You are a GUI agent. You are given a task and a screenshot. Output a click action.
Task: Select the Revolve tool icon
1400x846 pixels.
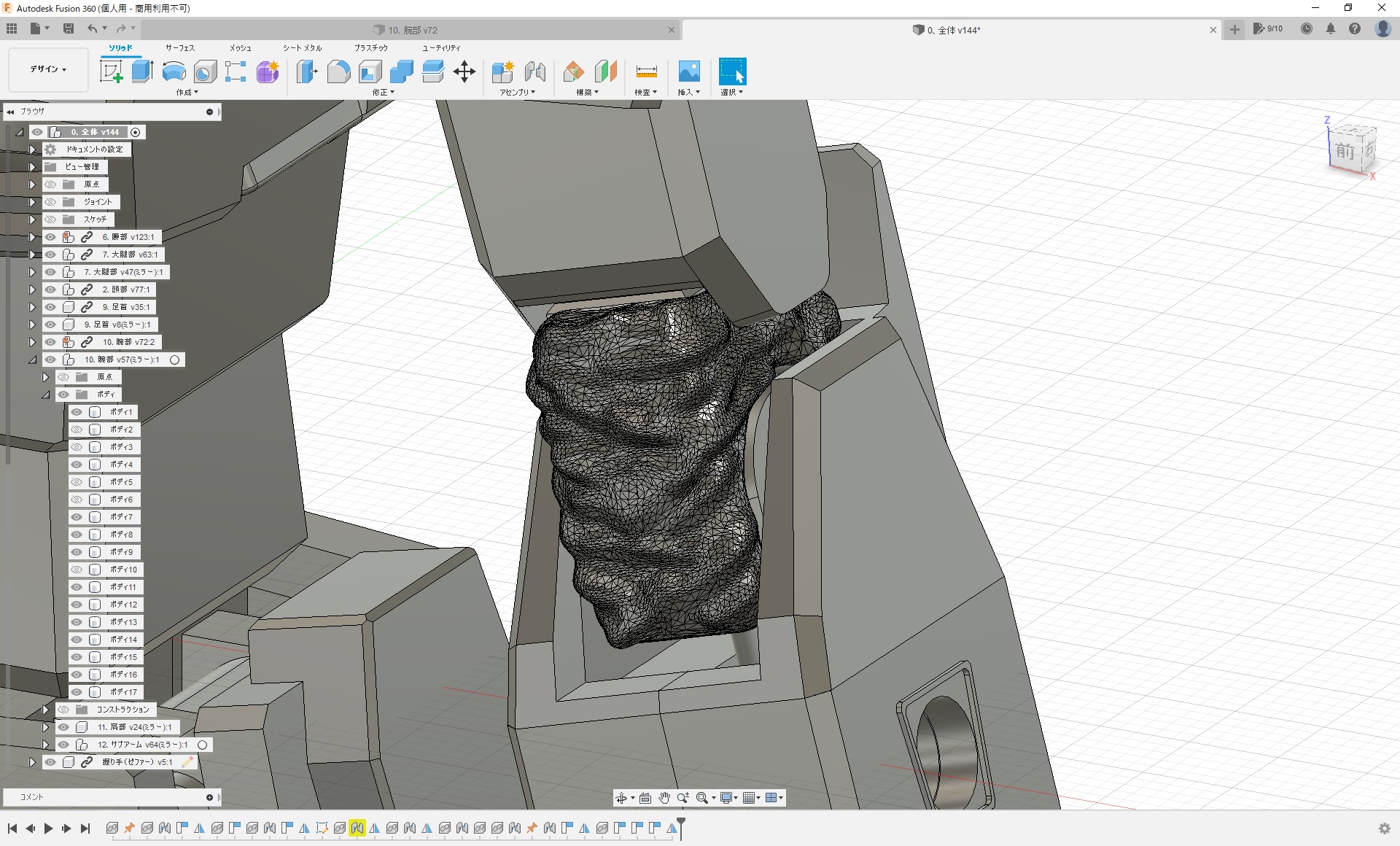[174, 71]
